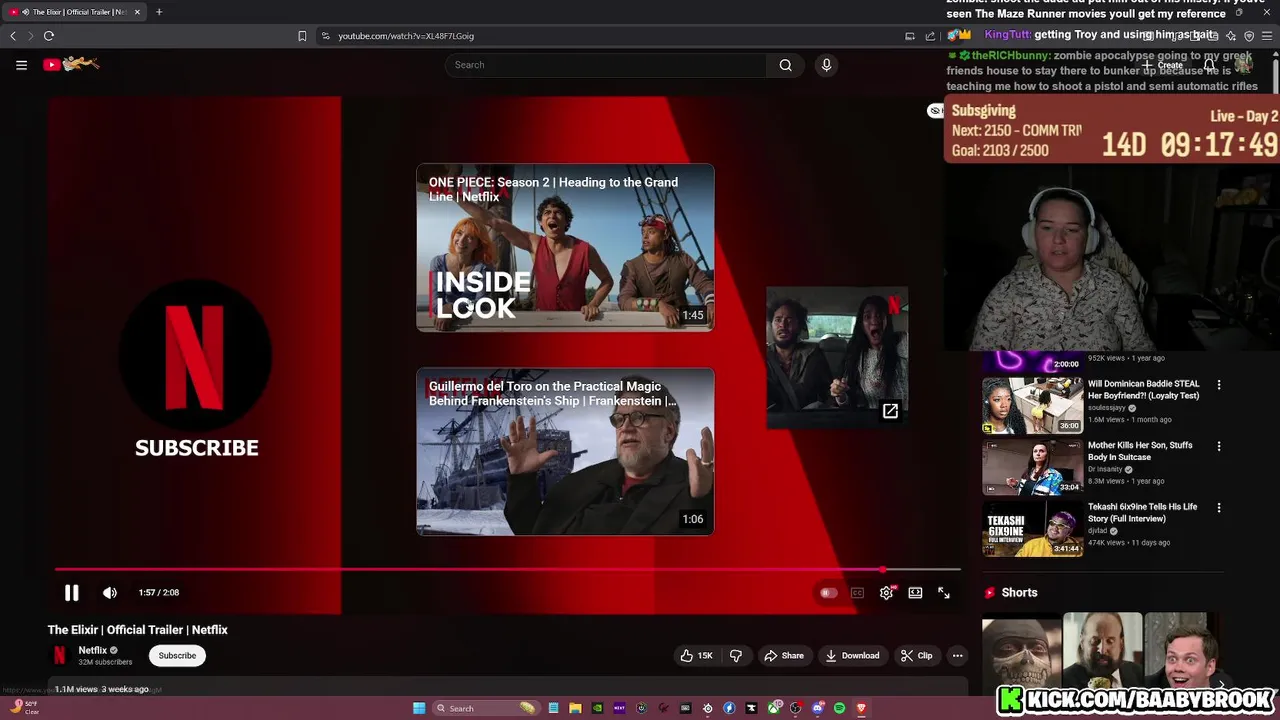This screenshot has width=1280, height=720.
Task: Open the player settings gear
Action: click(x=886, y=593)
